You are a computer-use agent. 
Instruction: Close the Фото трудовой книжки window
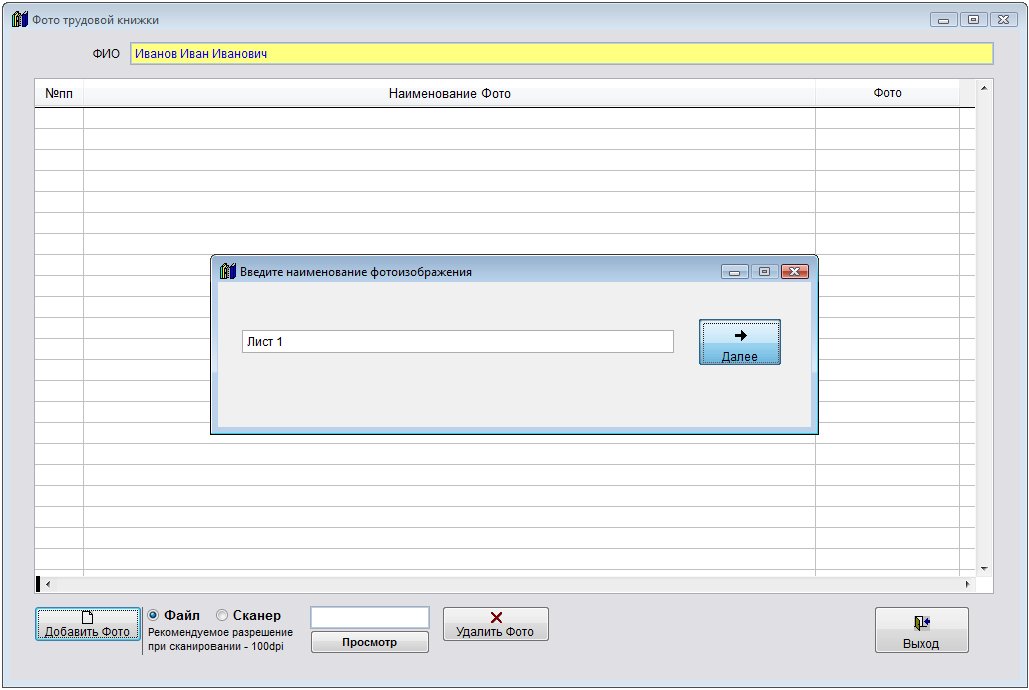pos(1004,20)
